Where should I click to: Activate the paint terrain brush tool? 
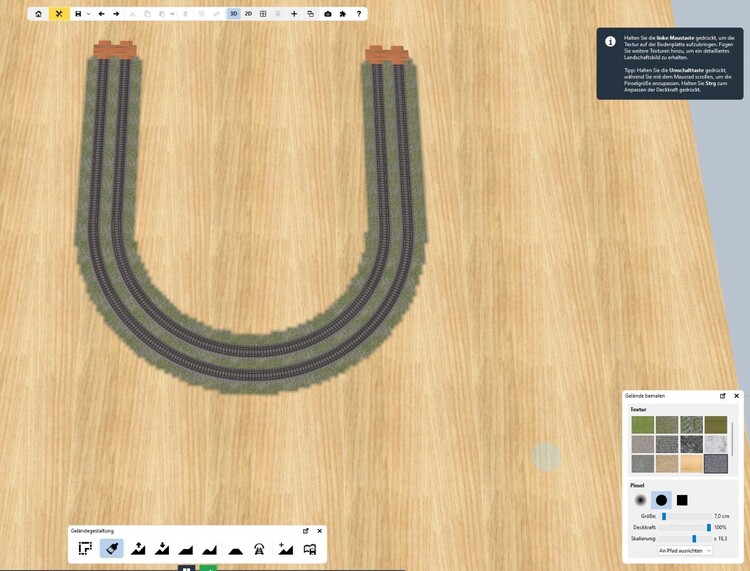pyautogui.click(x=112, y=548)
